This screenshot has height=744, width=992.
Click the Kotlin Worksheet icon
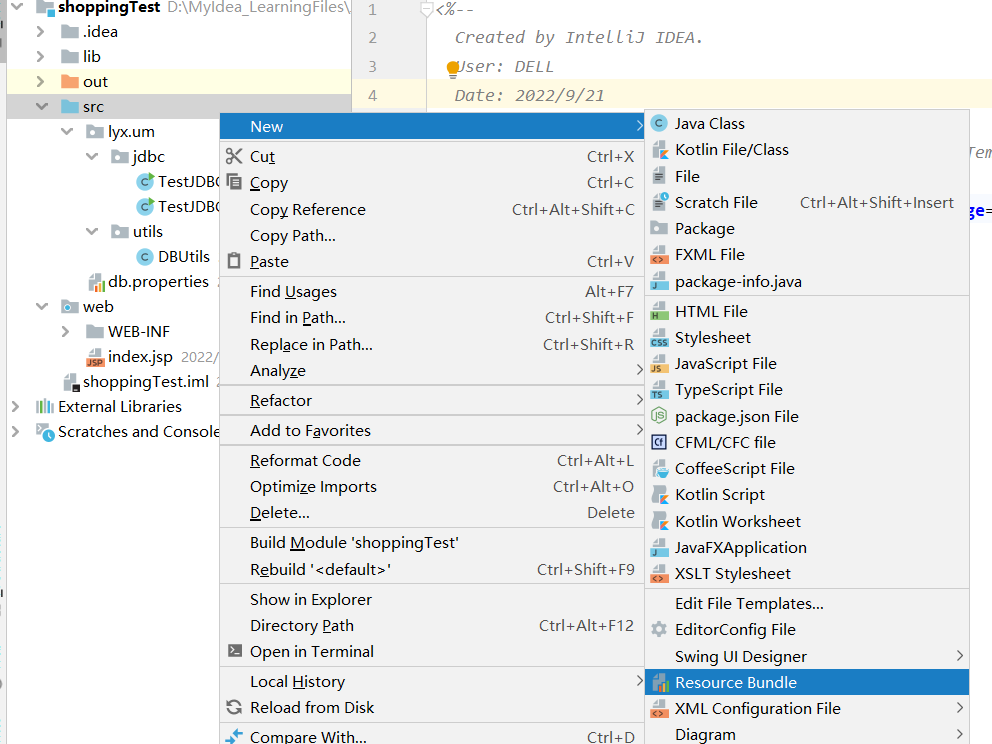pos(659,521)
